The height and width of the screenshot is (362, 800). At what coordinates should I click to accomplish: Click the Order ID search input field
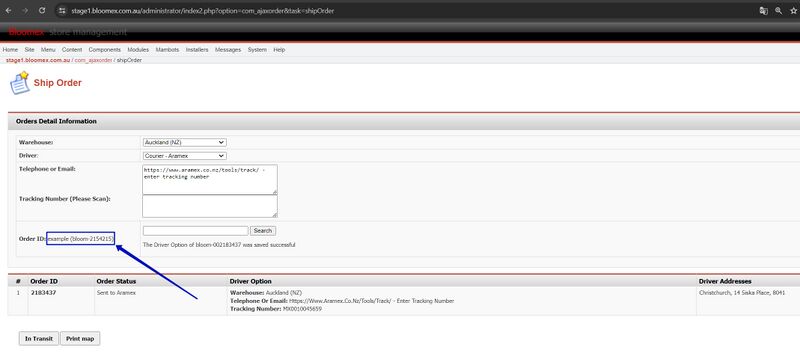point(195,231)
